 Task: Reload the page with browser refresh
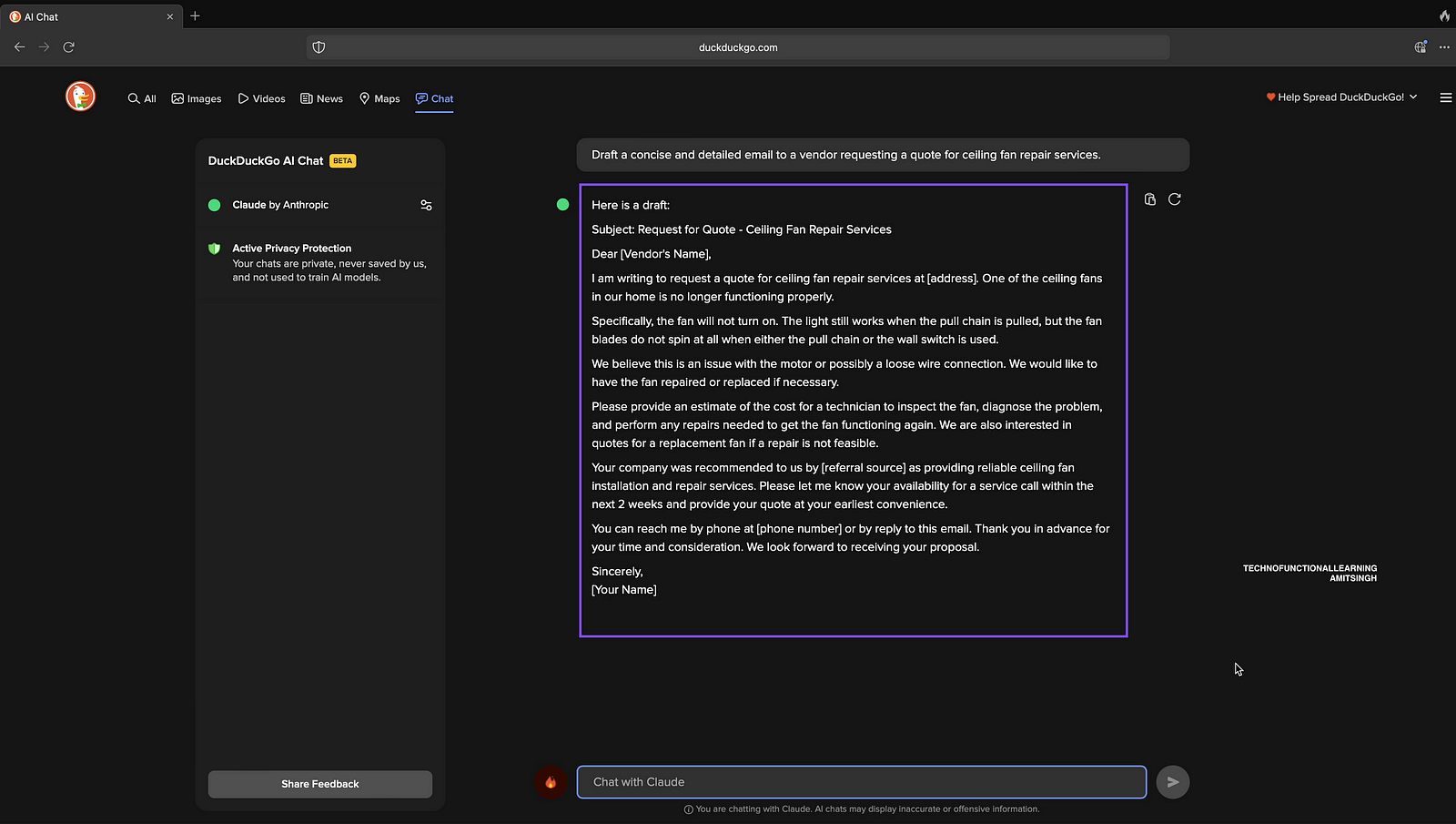tap(69, 47)
